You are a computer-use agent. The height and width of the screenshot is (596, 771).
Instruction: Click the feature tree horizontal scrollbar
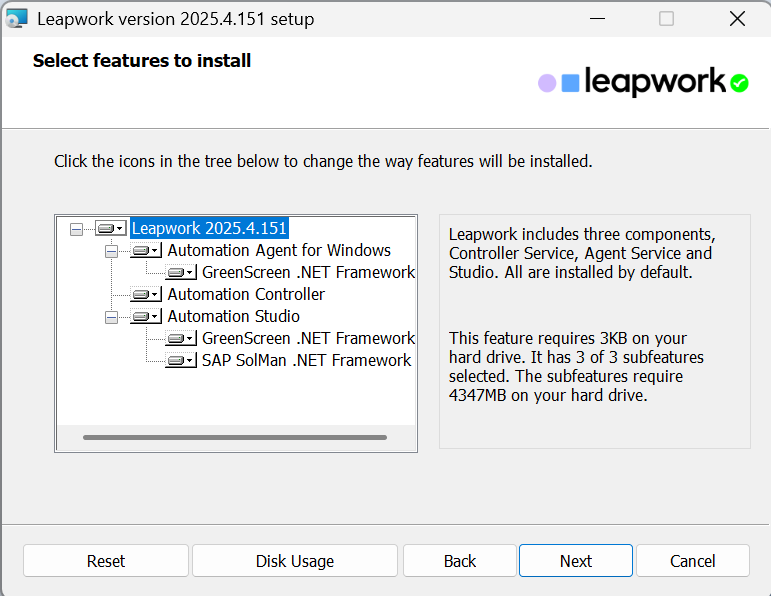235,437
